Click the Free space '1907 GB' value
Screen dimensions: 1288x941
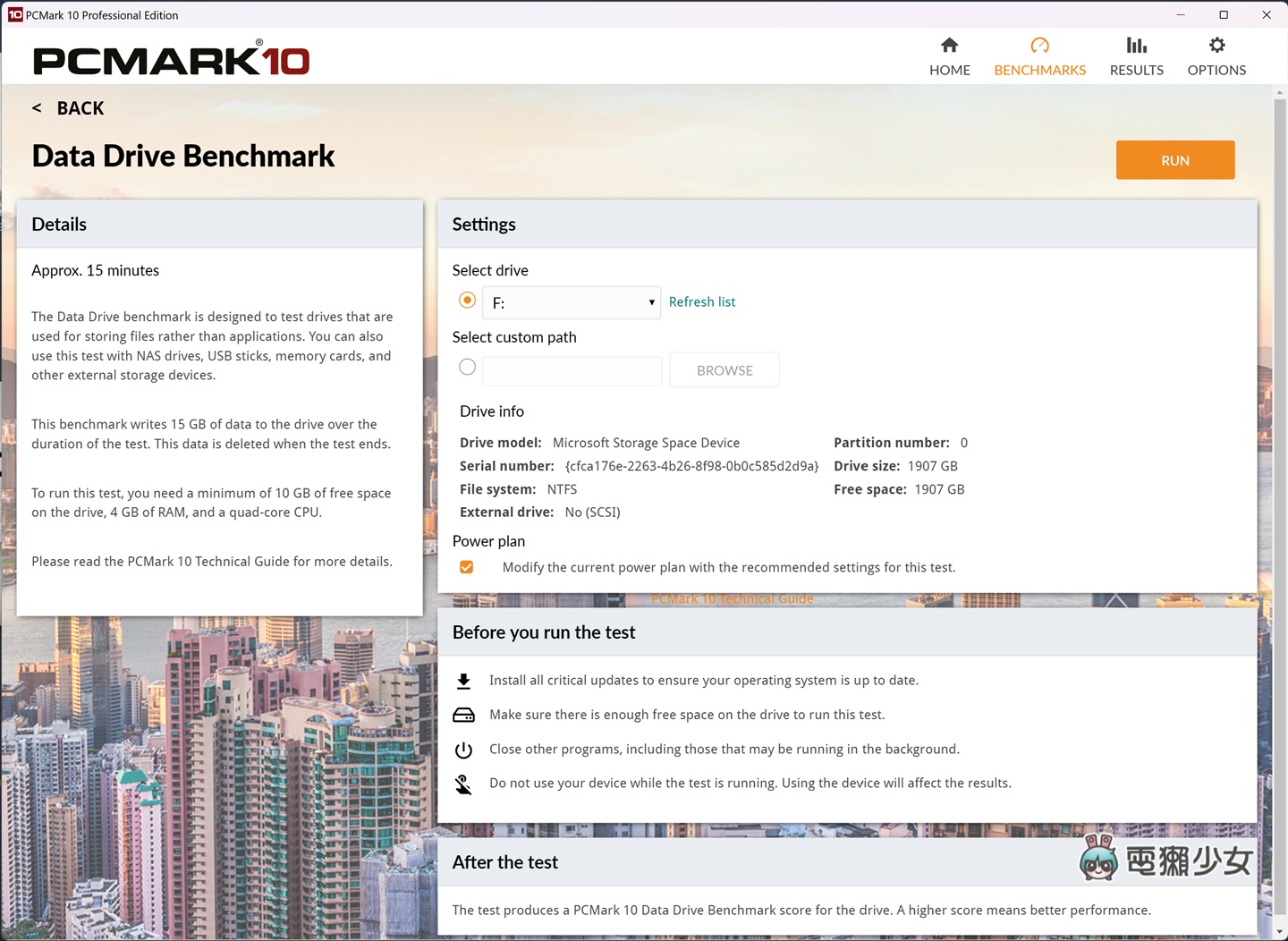(939, 489)
